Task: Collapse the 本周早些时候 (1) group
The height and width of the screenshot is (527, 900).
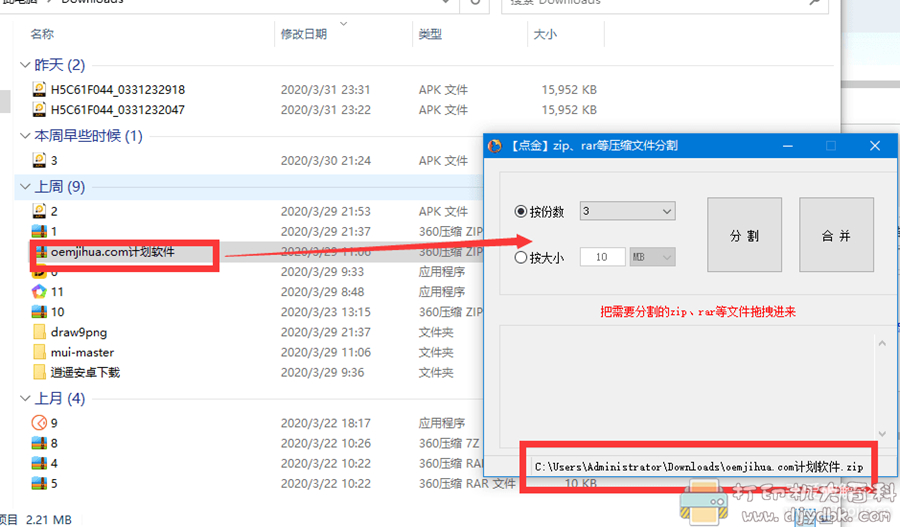Action: (x=25, y=136)
